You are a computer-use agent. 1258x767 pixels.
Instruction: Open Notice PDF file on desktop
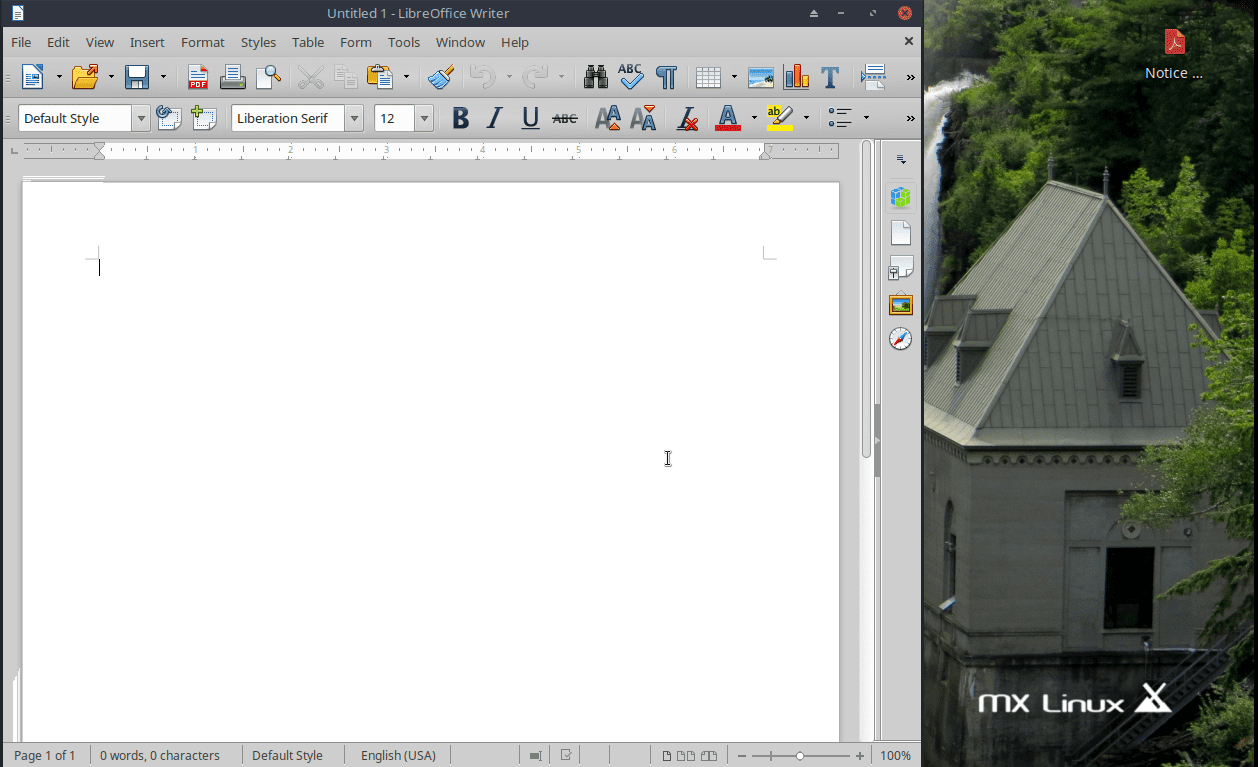tap(1174, 54)
